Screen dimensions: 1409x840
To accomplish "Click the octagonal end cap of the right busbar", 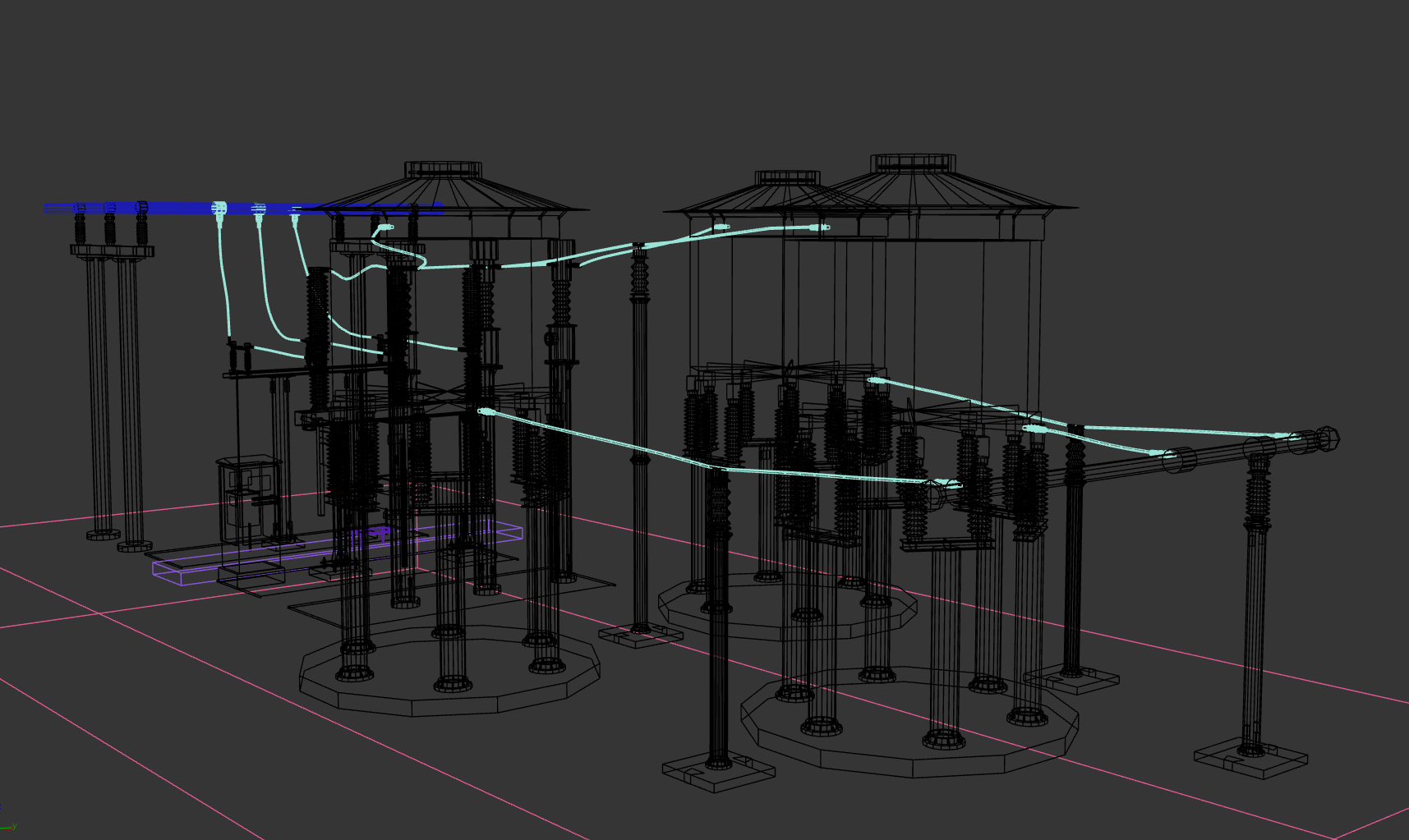I will [x=1326, y=438].
